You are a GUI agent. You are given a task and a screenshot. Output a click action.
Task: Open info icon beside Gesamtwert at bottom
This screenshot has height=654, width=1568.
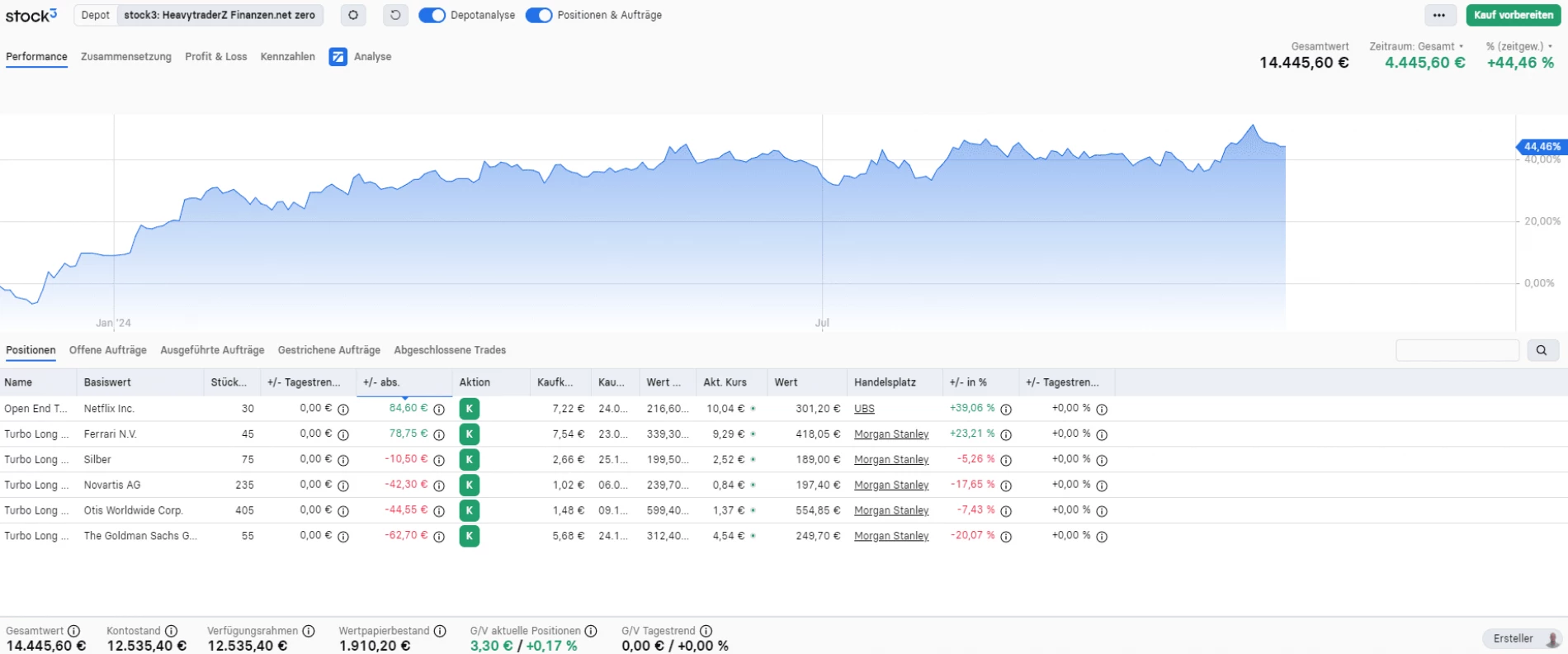(73, 631)
